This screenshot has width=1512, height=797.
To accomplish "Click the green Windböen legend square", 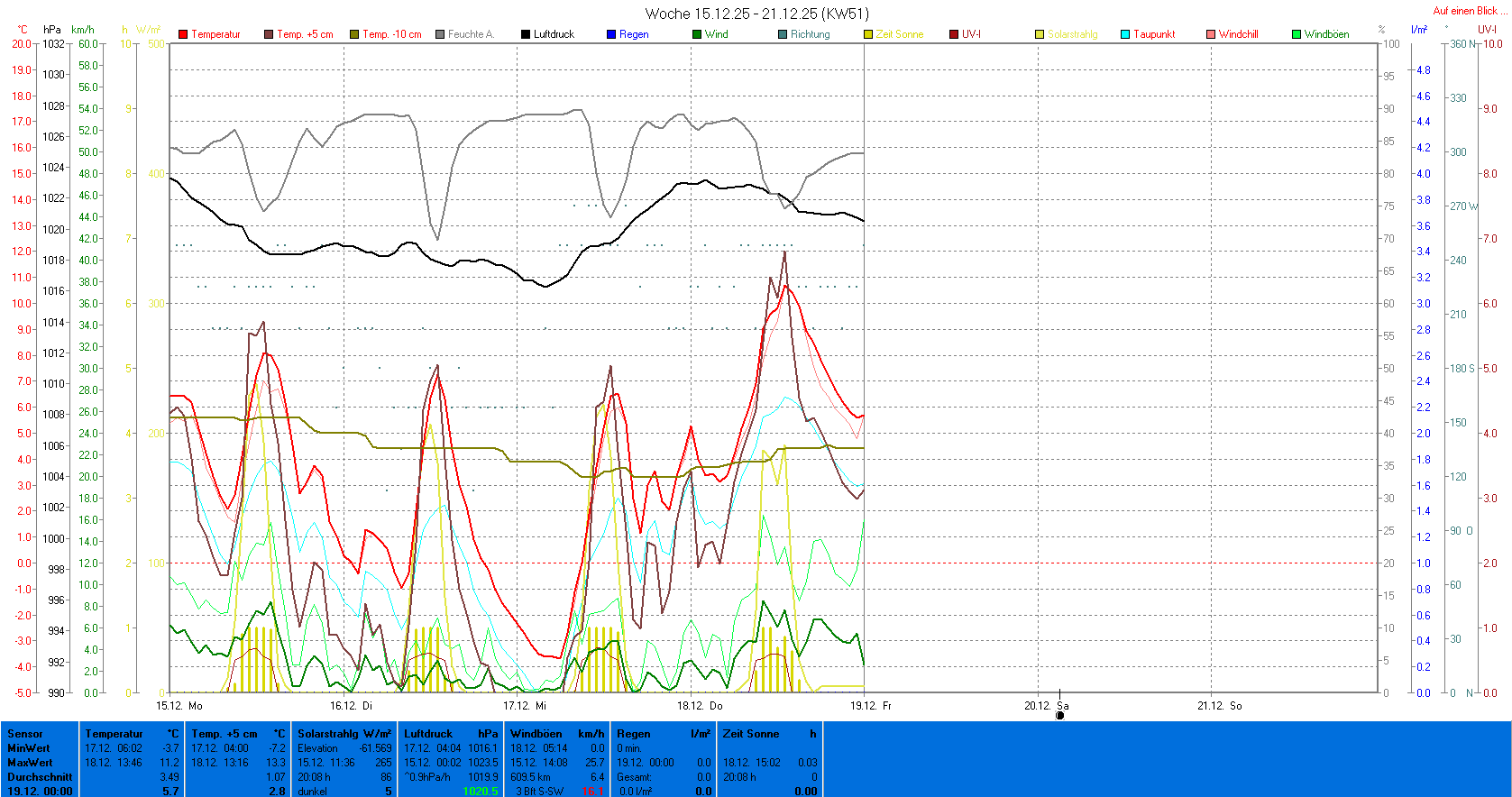I will [x=1297, y=34].
